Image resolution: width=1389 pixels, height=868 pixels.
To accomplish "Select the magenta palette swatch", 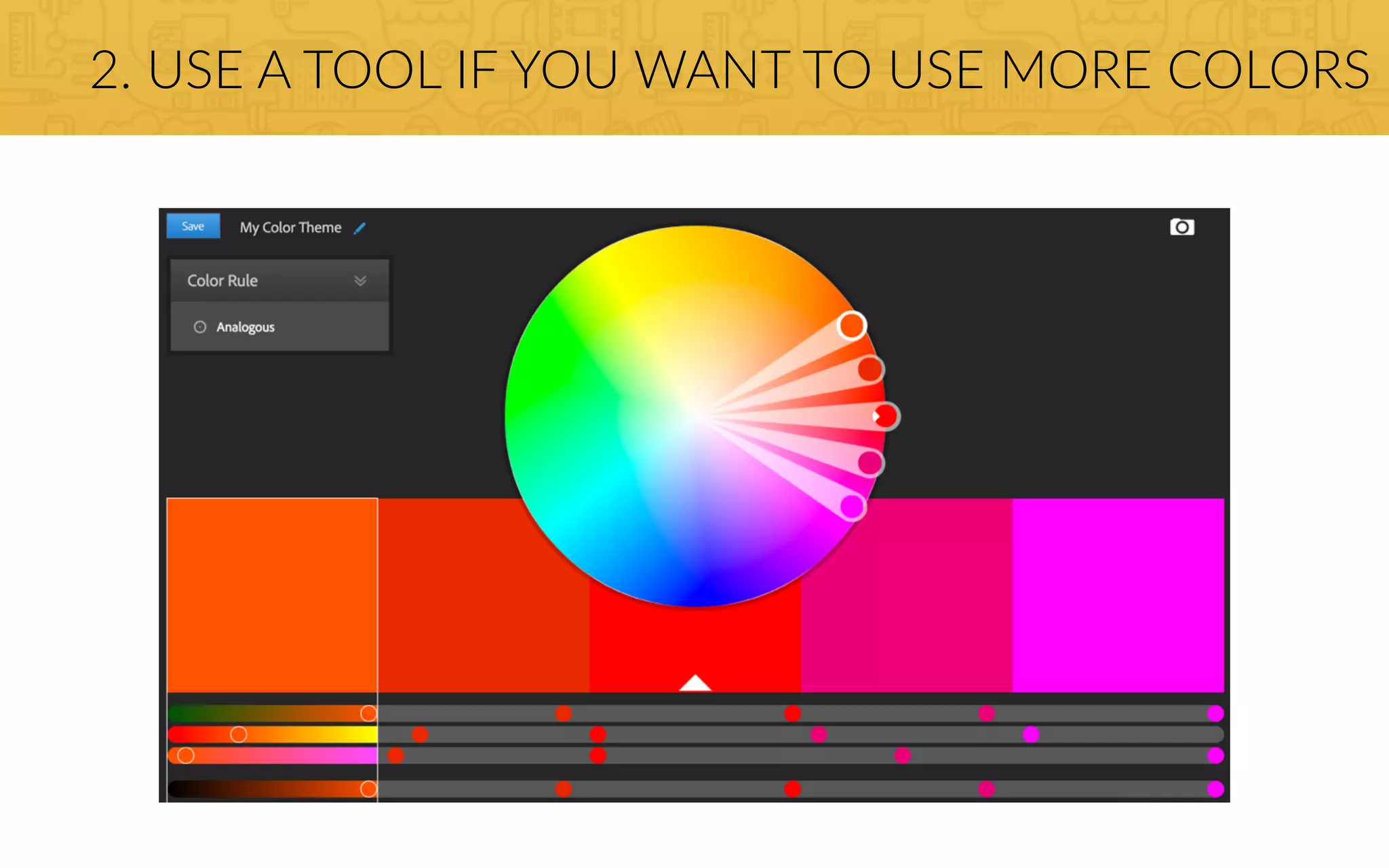I will 1118,595.
